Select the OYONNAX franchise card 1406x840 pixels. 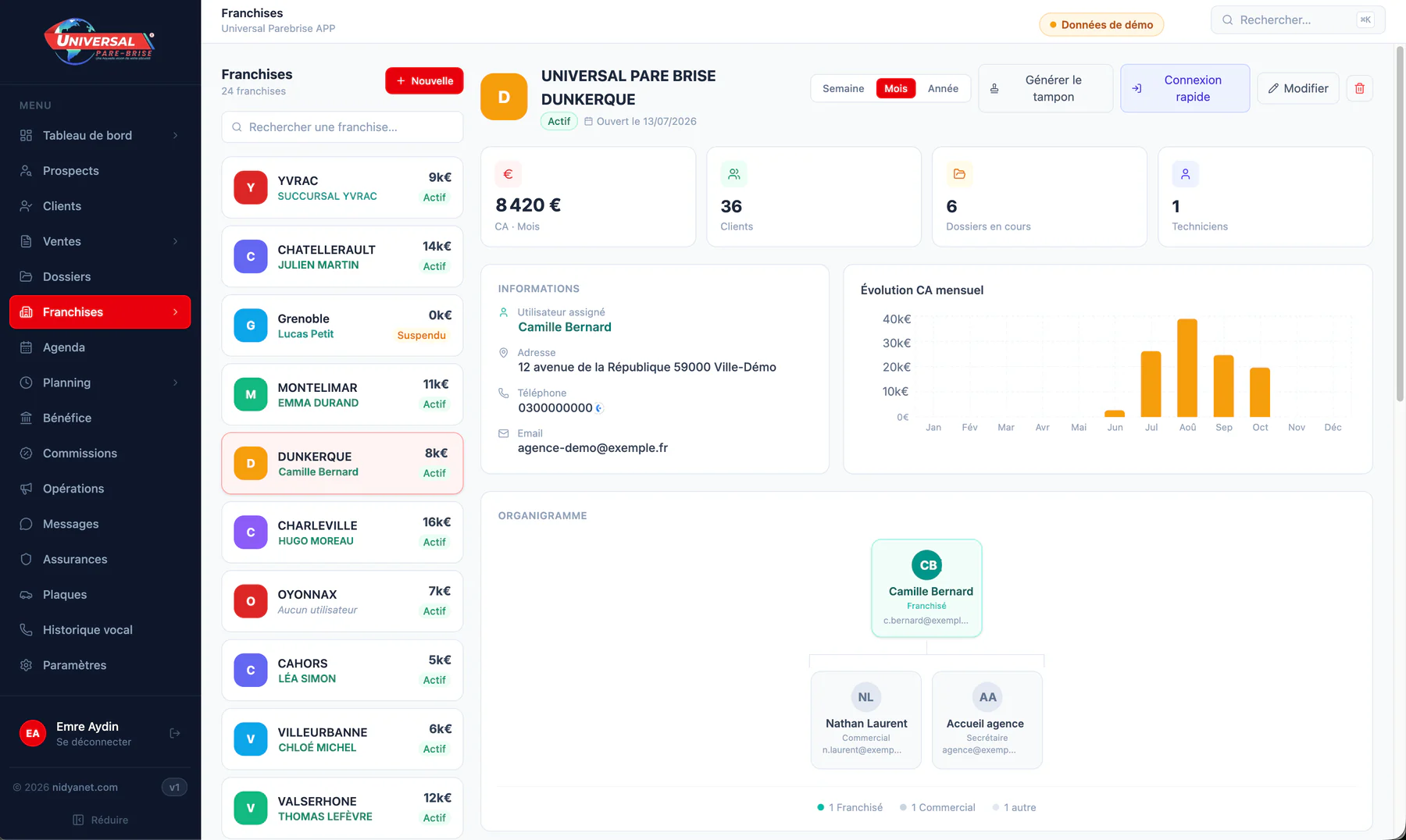tap(342, 601)
